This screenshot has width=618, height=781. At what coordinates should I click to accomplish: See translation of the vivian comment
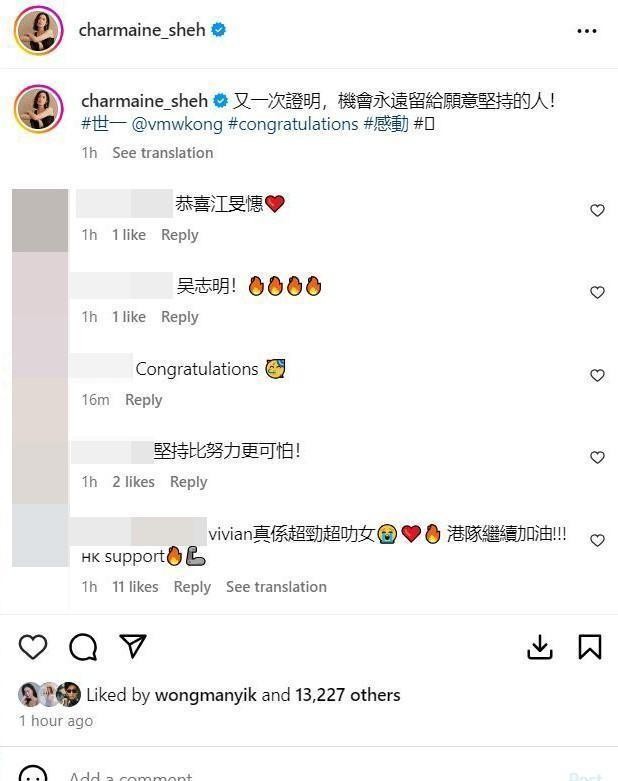click(x=276, y=587)
